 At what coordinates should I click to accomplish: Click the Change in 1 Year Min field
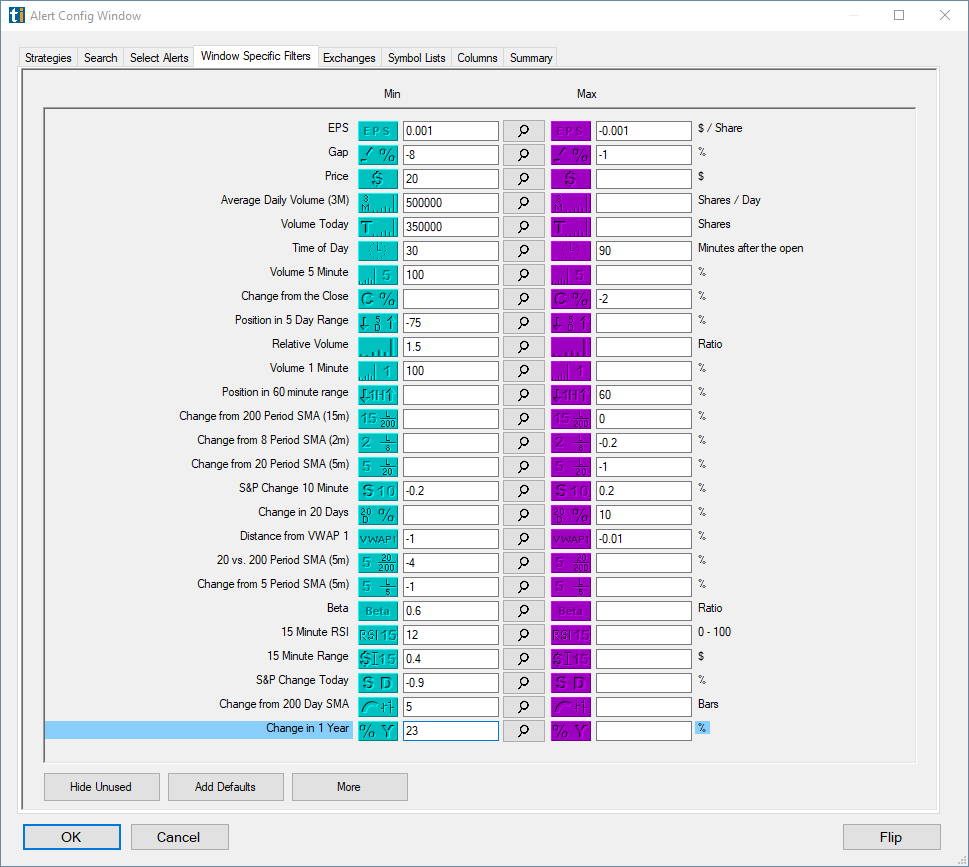(450, 730)
